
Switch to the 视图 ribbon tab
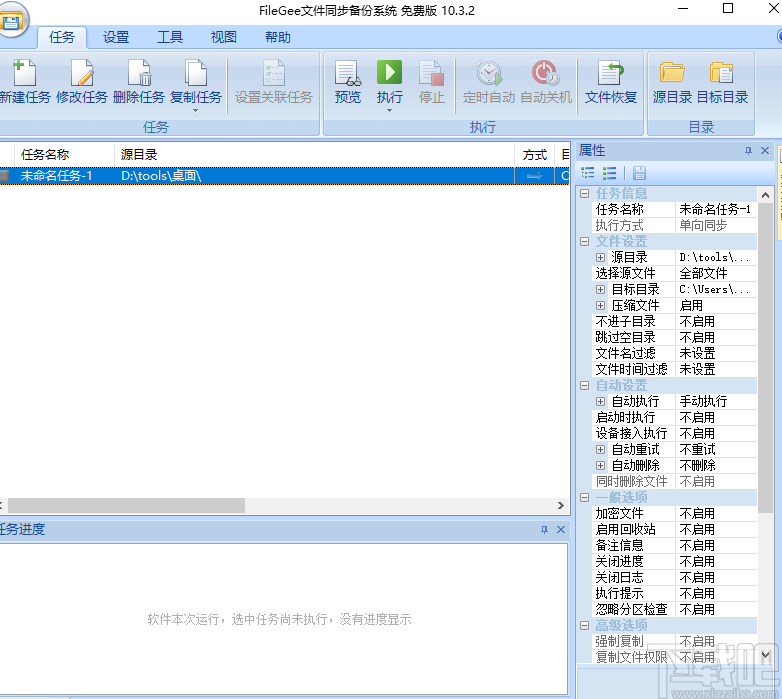[x=223, y=37]
